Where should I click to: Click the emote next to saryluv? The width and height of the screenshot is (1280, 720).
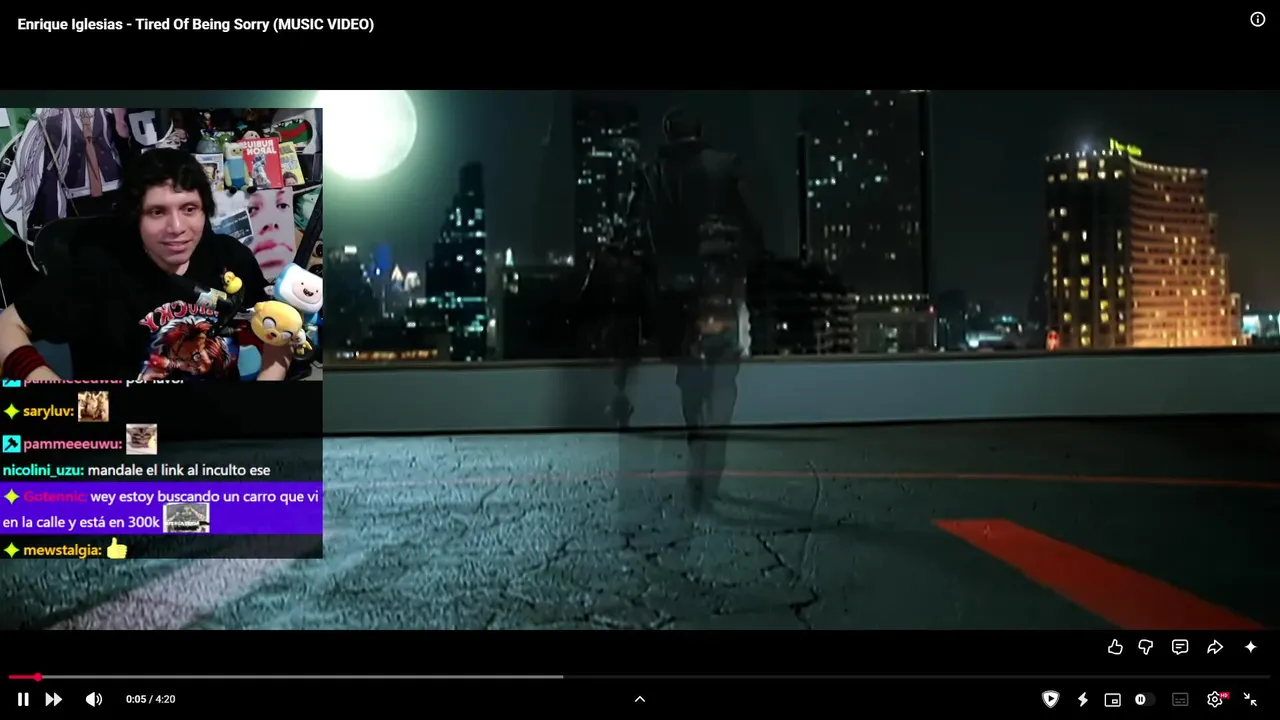pyautogui.click(x=93, y=407)
